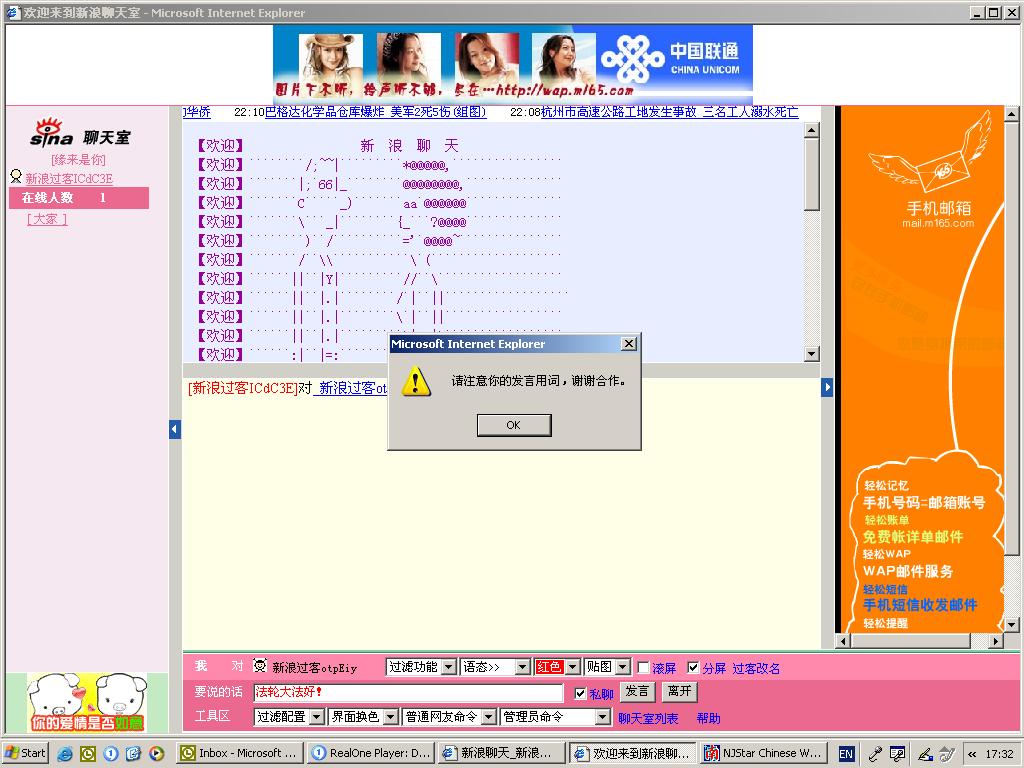1024x768 pixels.
Task: Click the message input field 要说的话
Action: [x=408, y=693]
